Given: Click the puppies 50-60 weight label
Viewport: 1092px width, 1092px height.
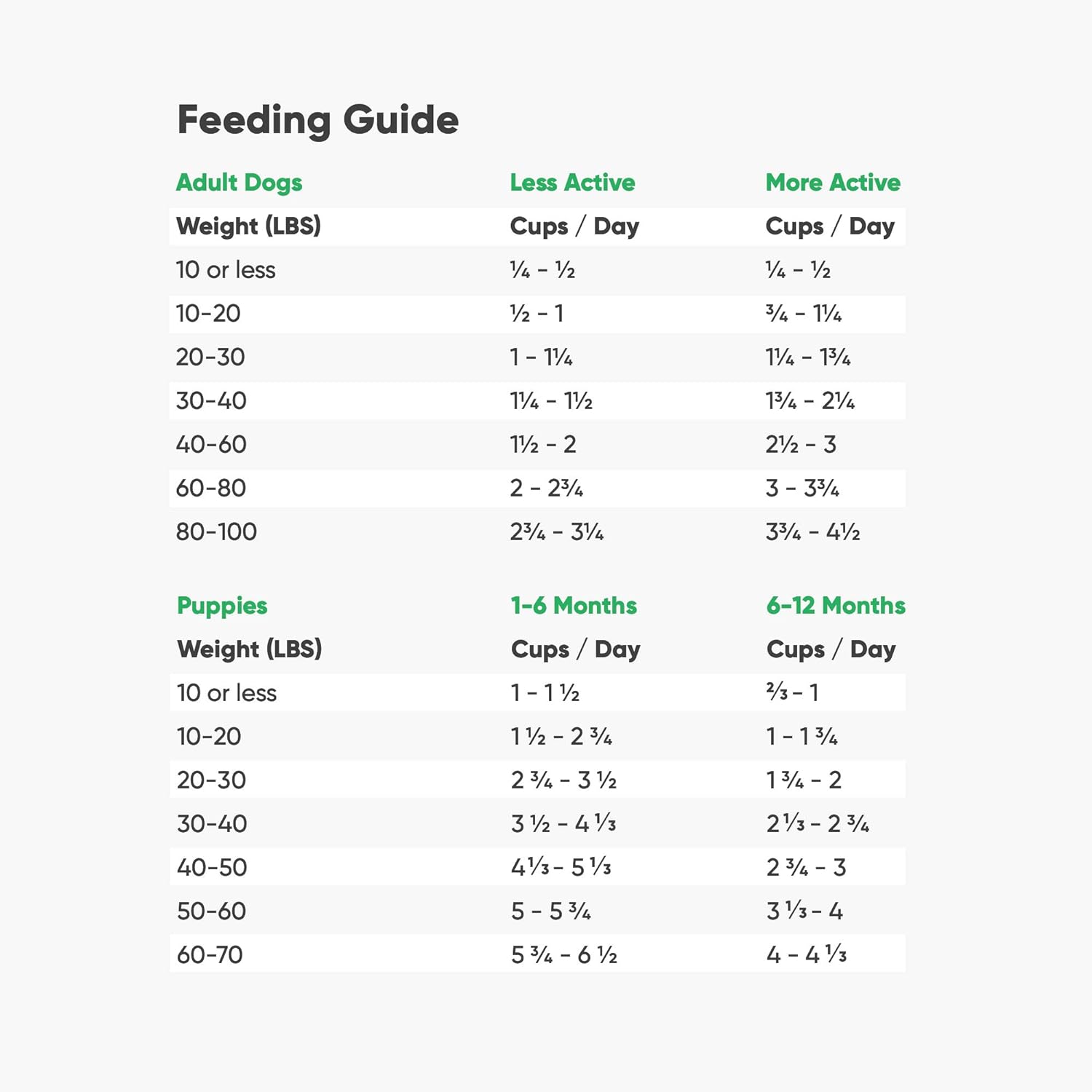Looking at the screenshot, I should pos(211,911).
